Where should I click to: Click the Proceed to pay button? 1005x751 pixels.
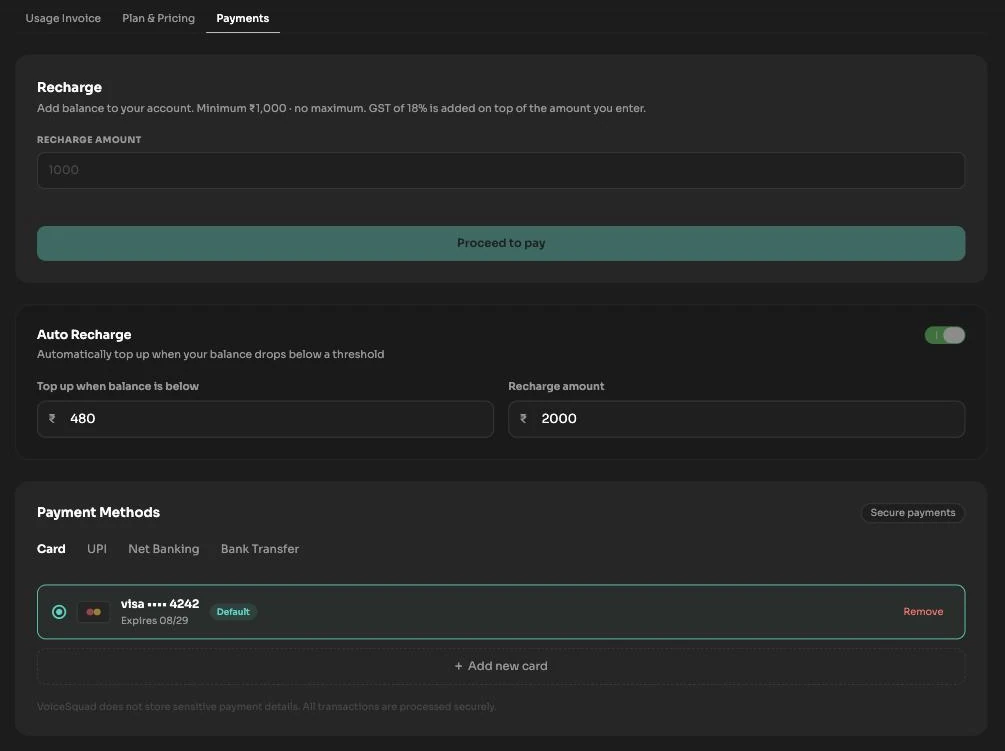[x=501, y=243]
